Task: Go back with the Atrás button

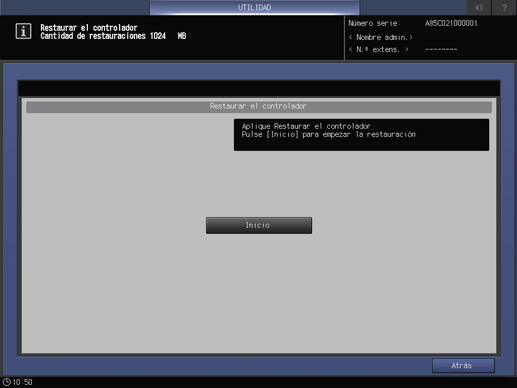Action: 463,366
